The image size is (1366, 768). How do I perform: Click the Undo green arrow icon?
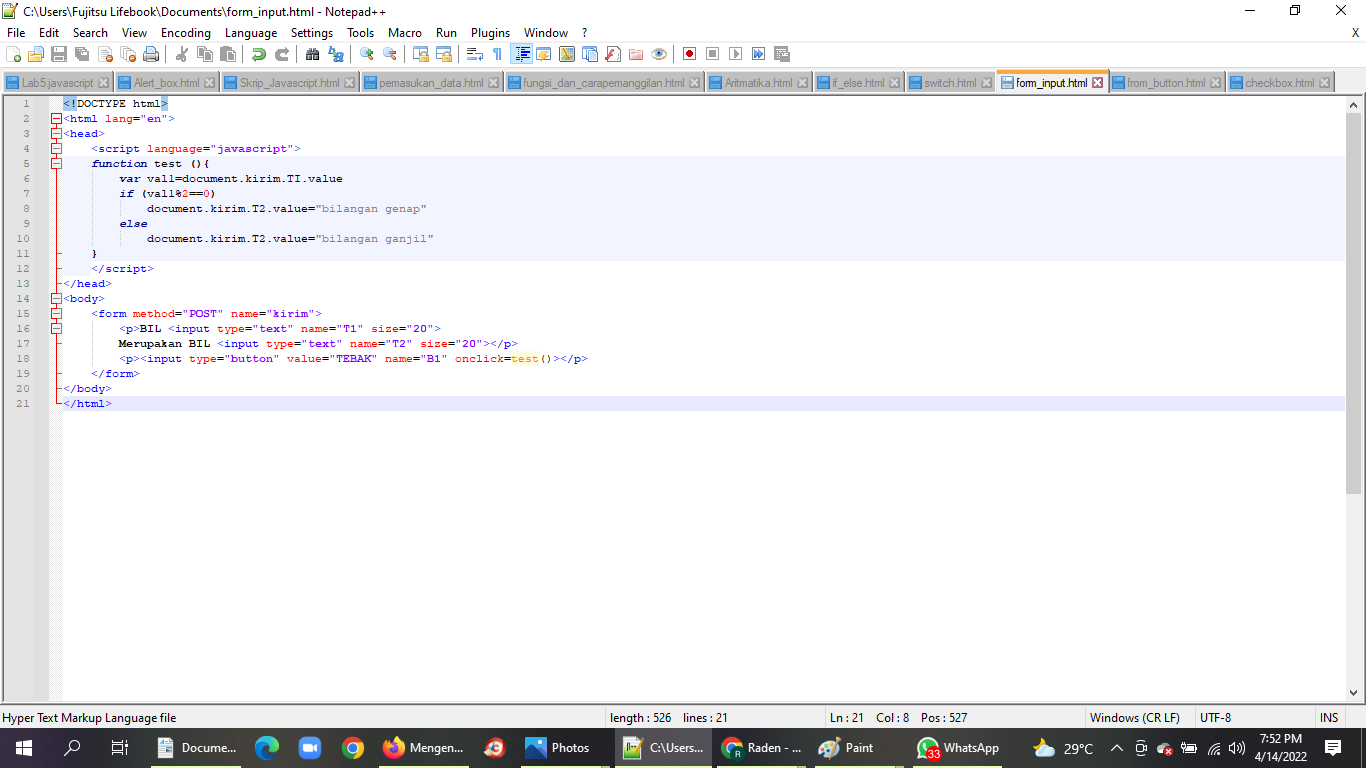pyautogui.click(x=259, y=54)
